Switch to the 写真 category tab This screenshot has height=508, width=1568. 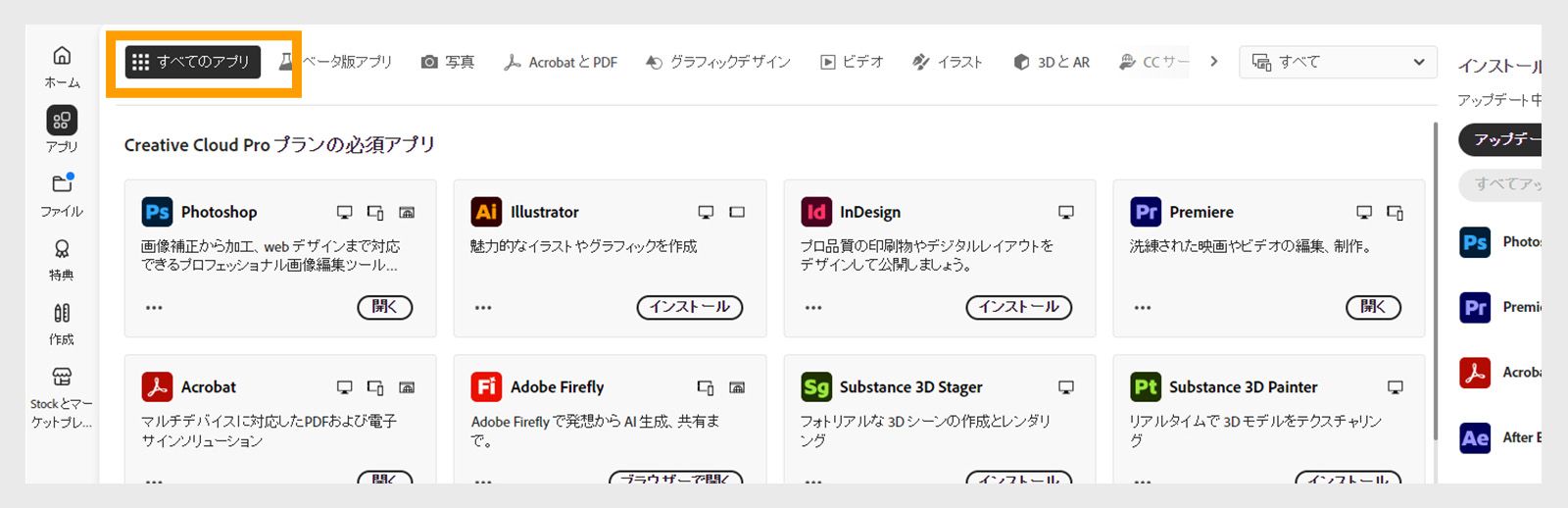click(448, 62)
